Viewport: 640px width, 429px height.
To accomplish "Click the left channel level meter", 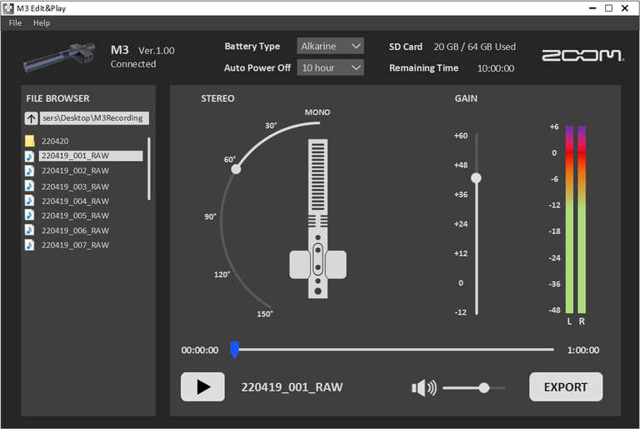I will pyautogui.click(x=569, y=220).
